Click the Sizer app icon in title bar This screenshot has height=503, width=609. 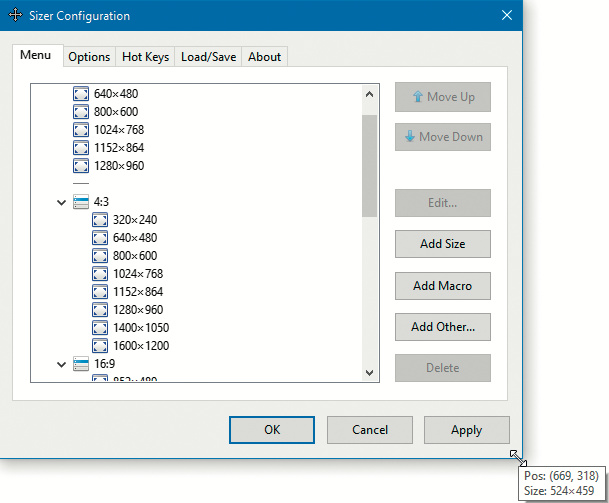click(17, 16)
